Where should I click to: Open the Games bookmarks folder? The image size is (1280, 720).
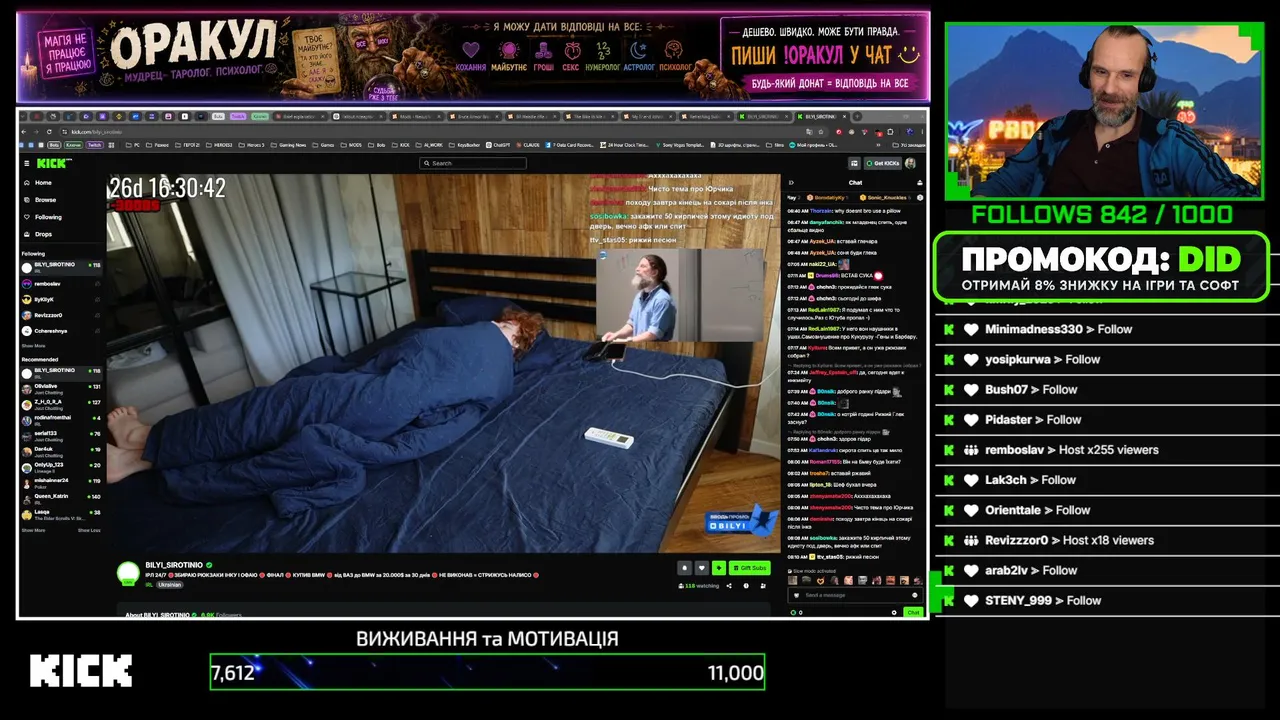(x=323, y=145)
